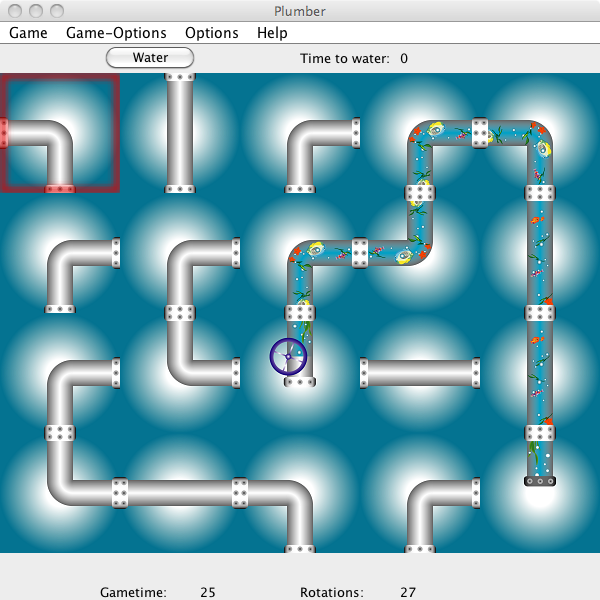600x600 pixels.
Task: Open the Game menu
Action: coord(28,33)
